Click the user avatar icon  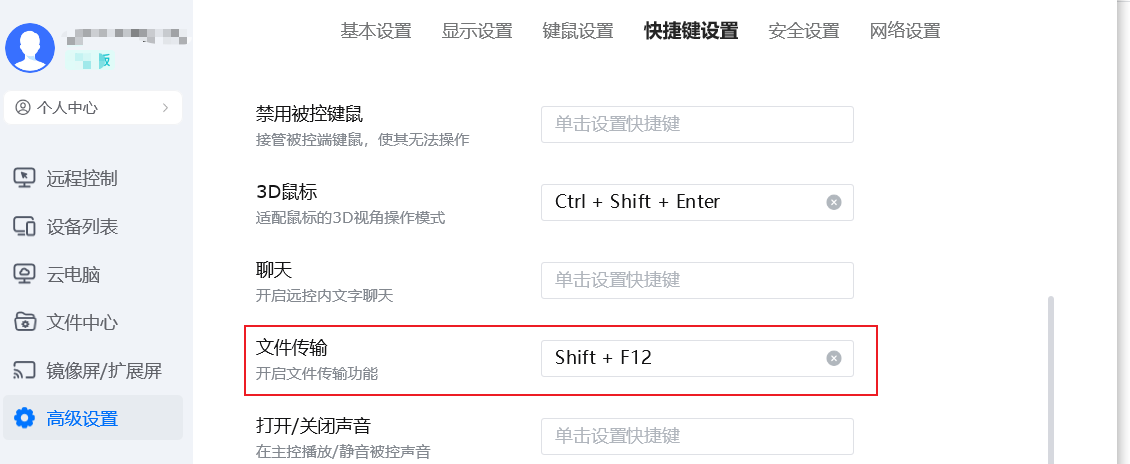[x=31, y=47]
